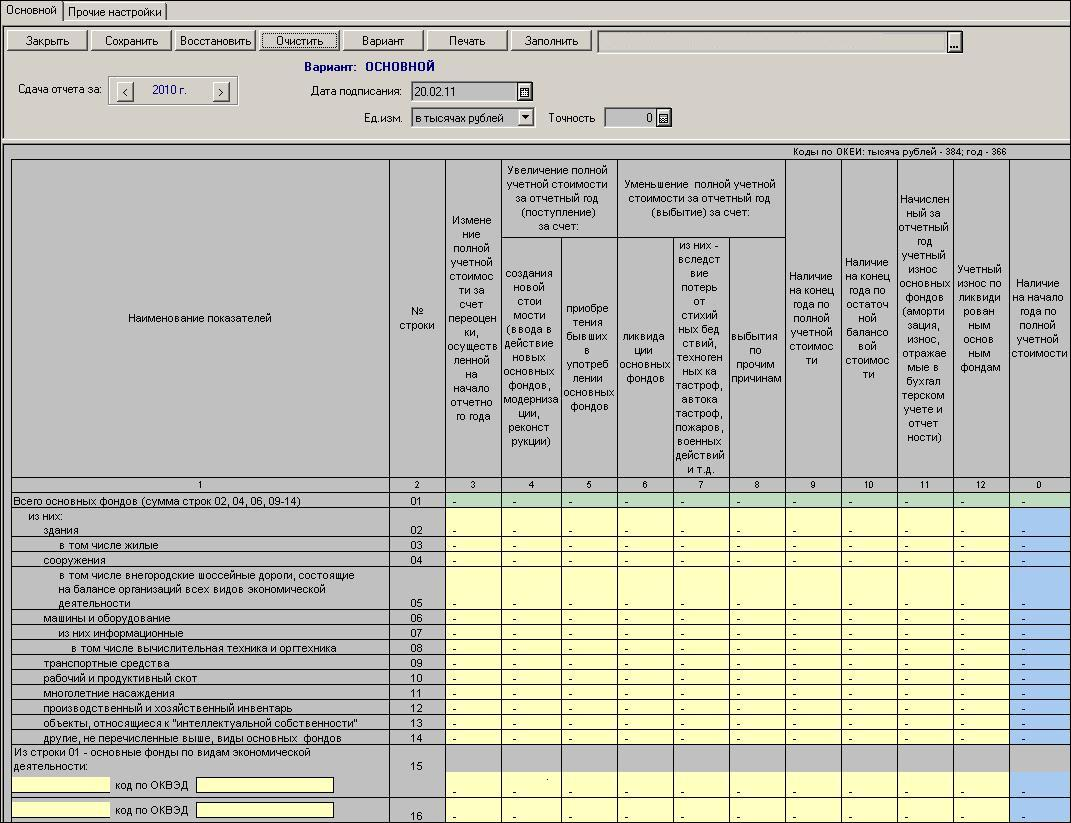
Task: Switch to the Основной tab
Action: (x=31, y=10)
